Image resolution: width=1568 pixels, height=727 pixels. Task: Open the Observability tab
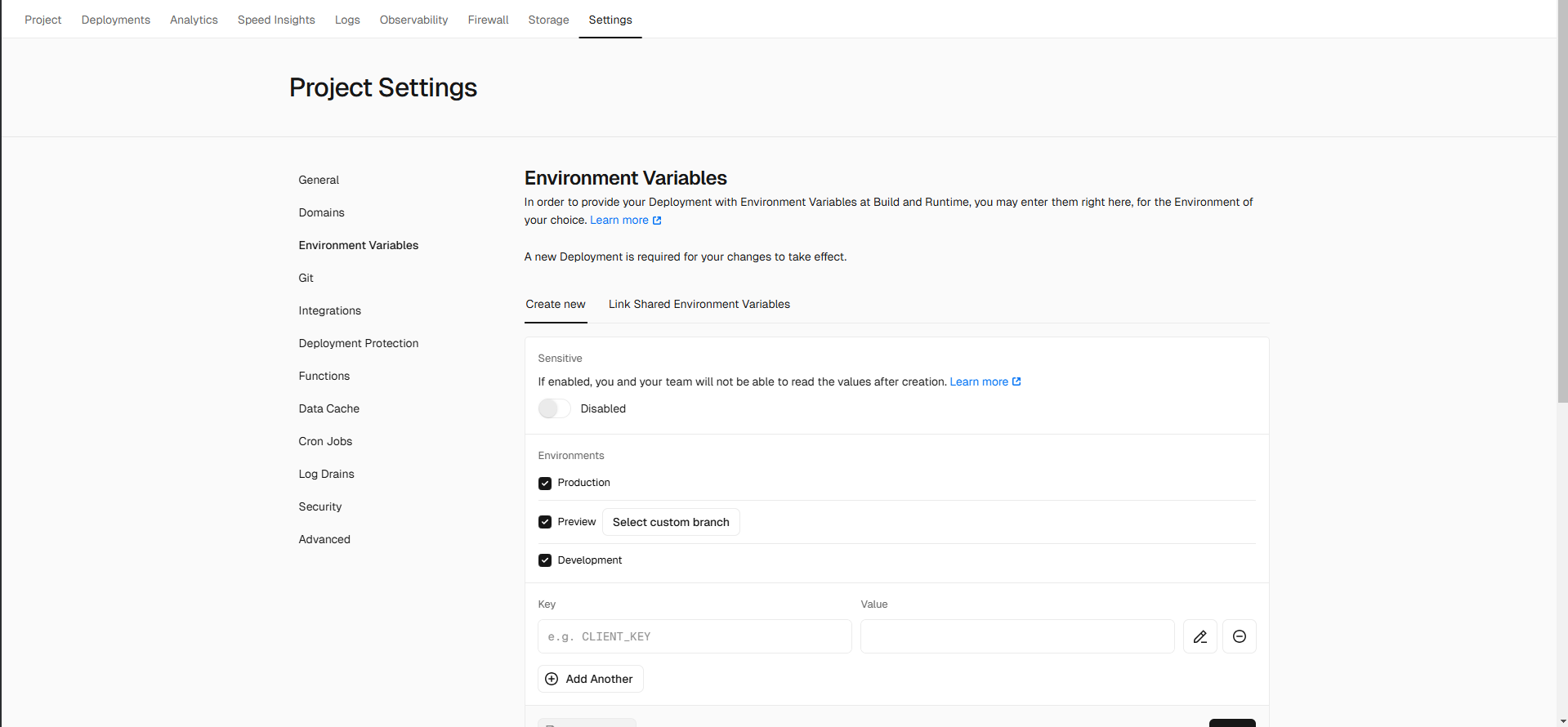point(413,20)
